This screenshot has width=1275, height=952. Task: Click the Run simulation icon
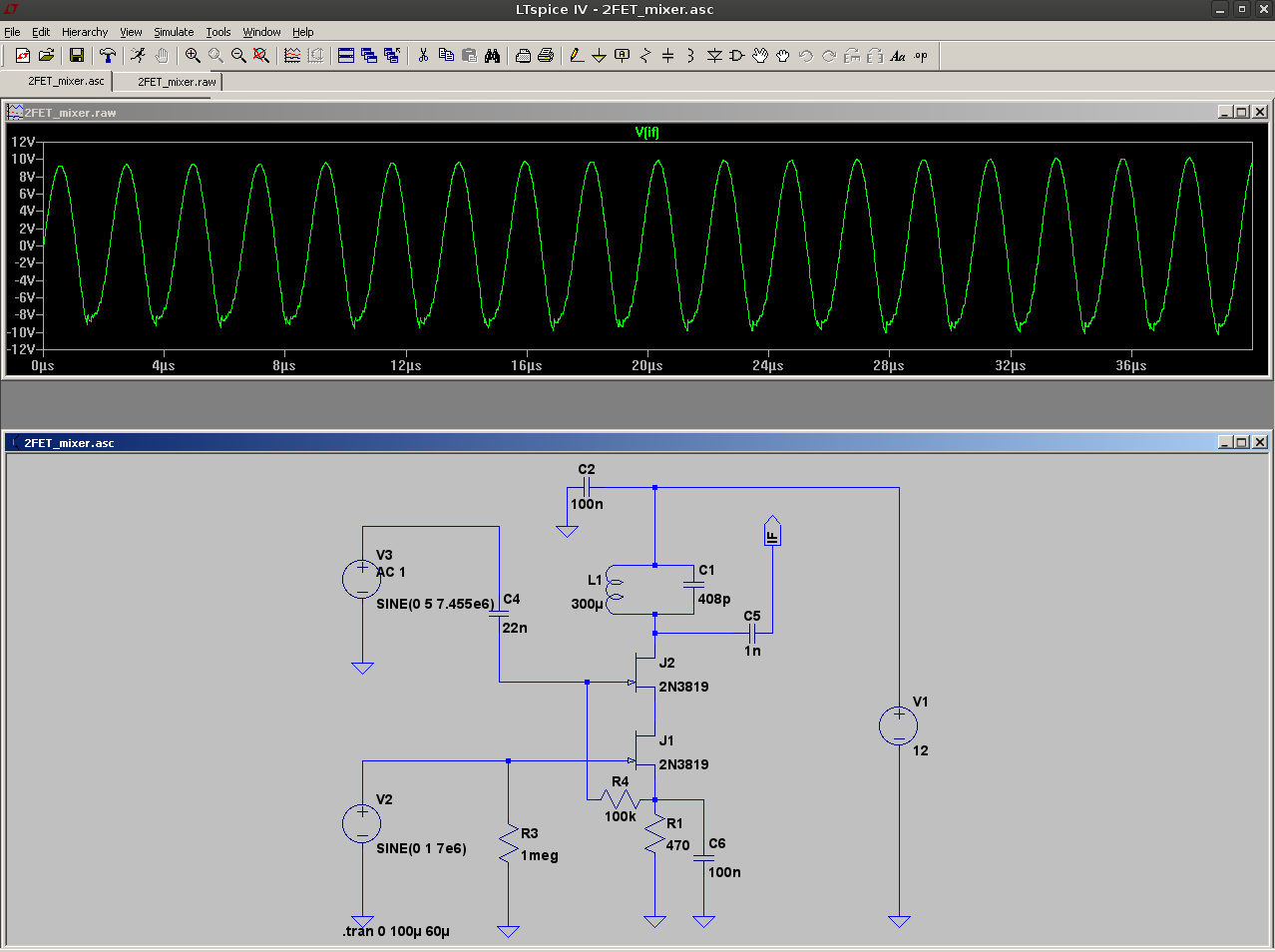(x=138, y=56)
